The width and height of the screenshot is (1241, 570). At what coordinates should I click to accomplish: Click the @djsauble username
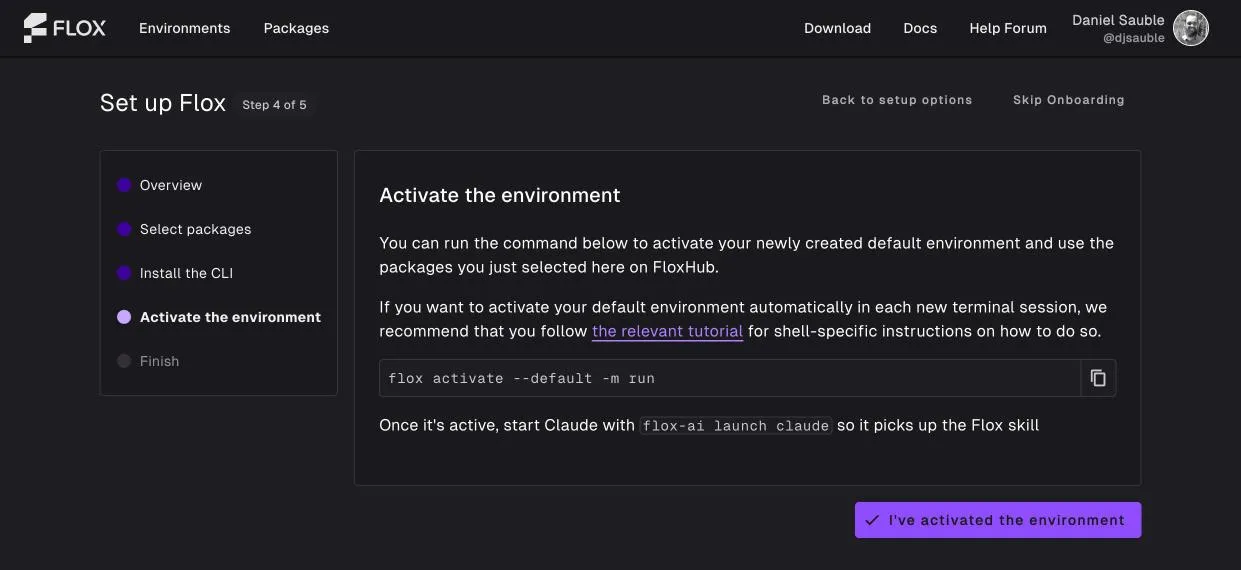pyautogui.click(x=1133, y=38)
